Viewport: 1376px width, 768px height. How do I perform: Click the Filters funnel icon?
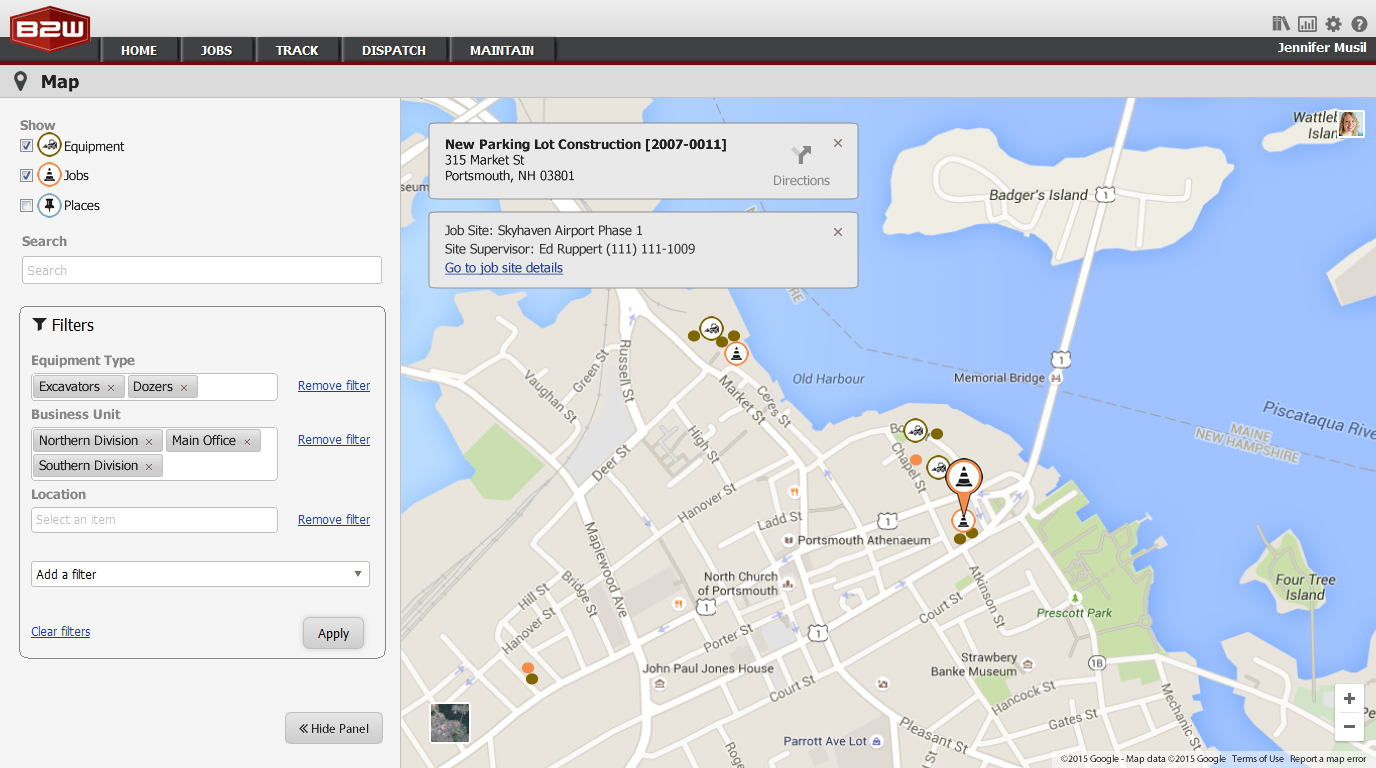pos(40,324)
